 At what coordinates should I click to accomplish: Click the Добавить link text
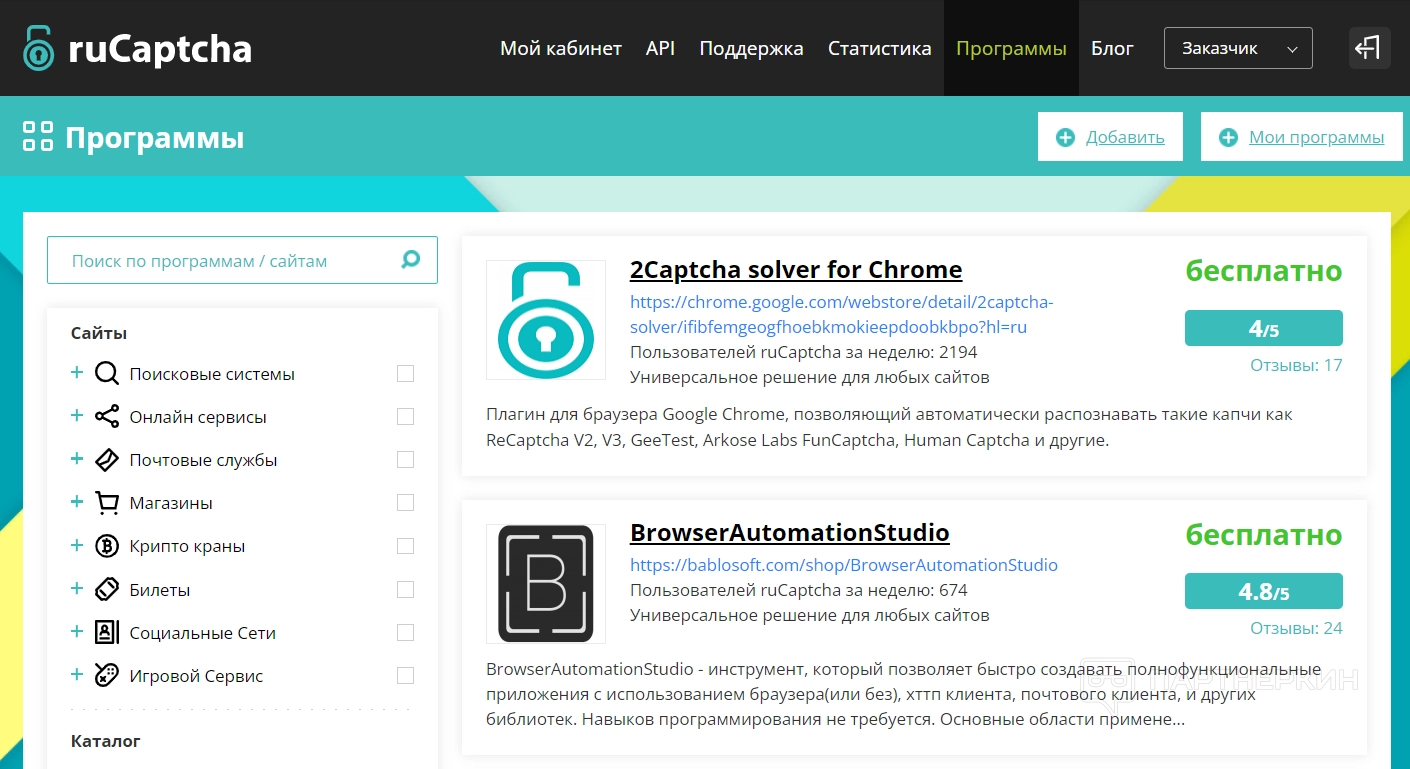(1125, 137)
